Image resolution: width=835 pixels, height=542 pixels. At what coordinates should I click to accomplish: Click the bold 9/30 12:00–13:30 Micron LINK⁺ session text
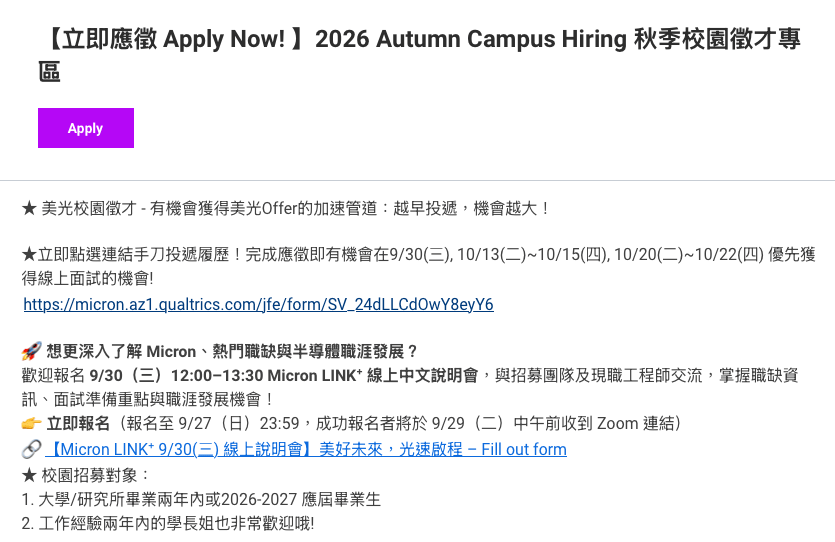click(x=283, y=375)
